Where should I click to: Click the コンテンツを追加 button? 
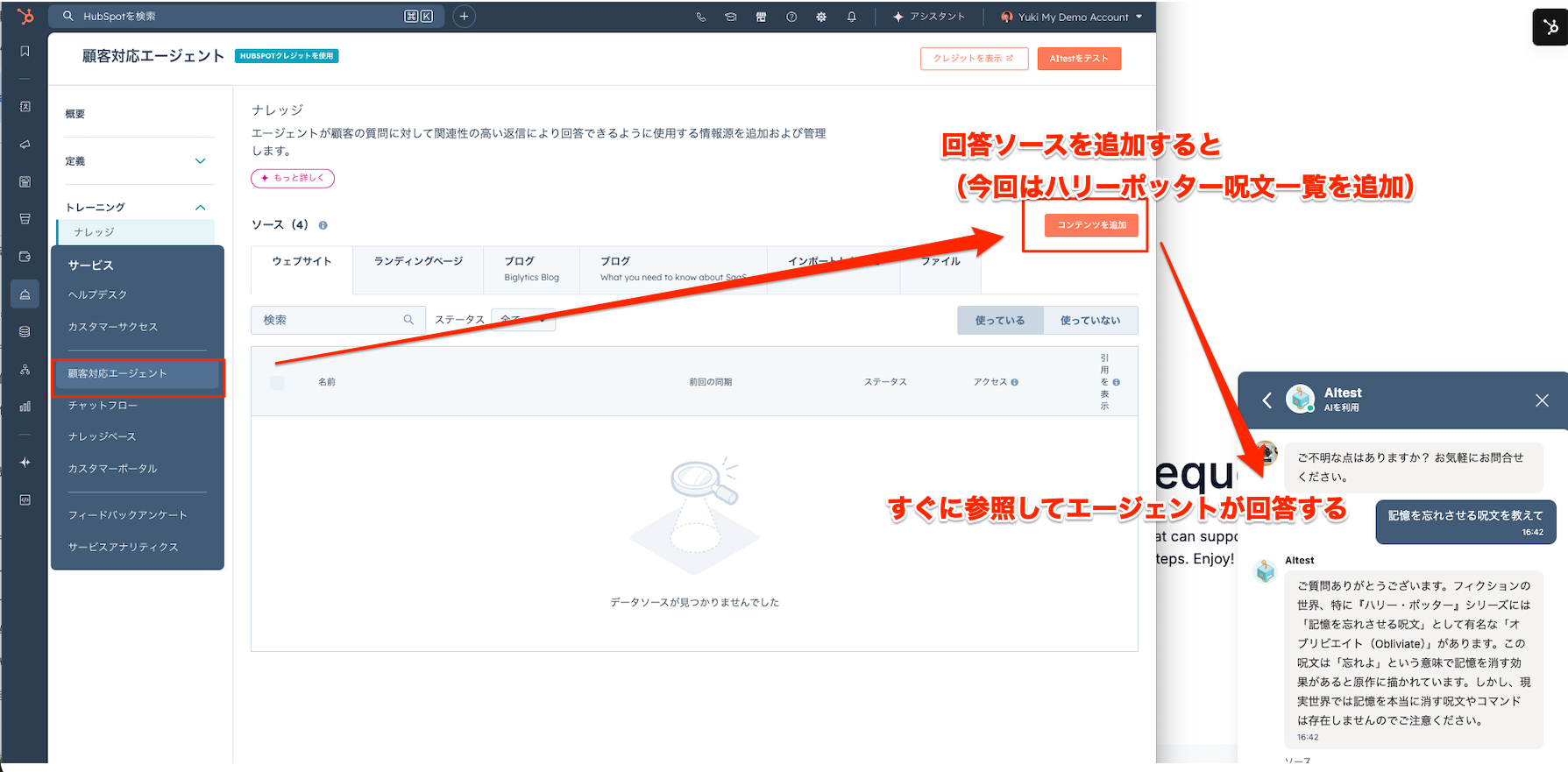tap(1091, 225)
